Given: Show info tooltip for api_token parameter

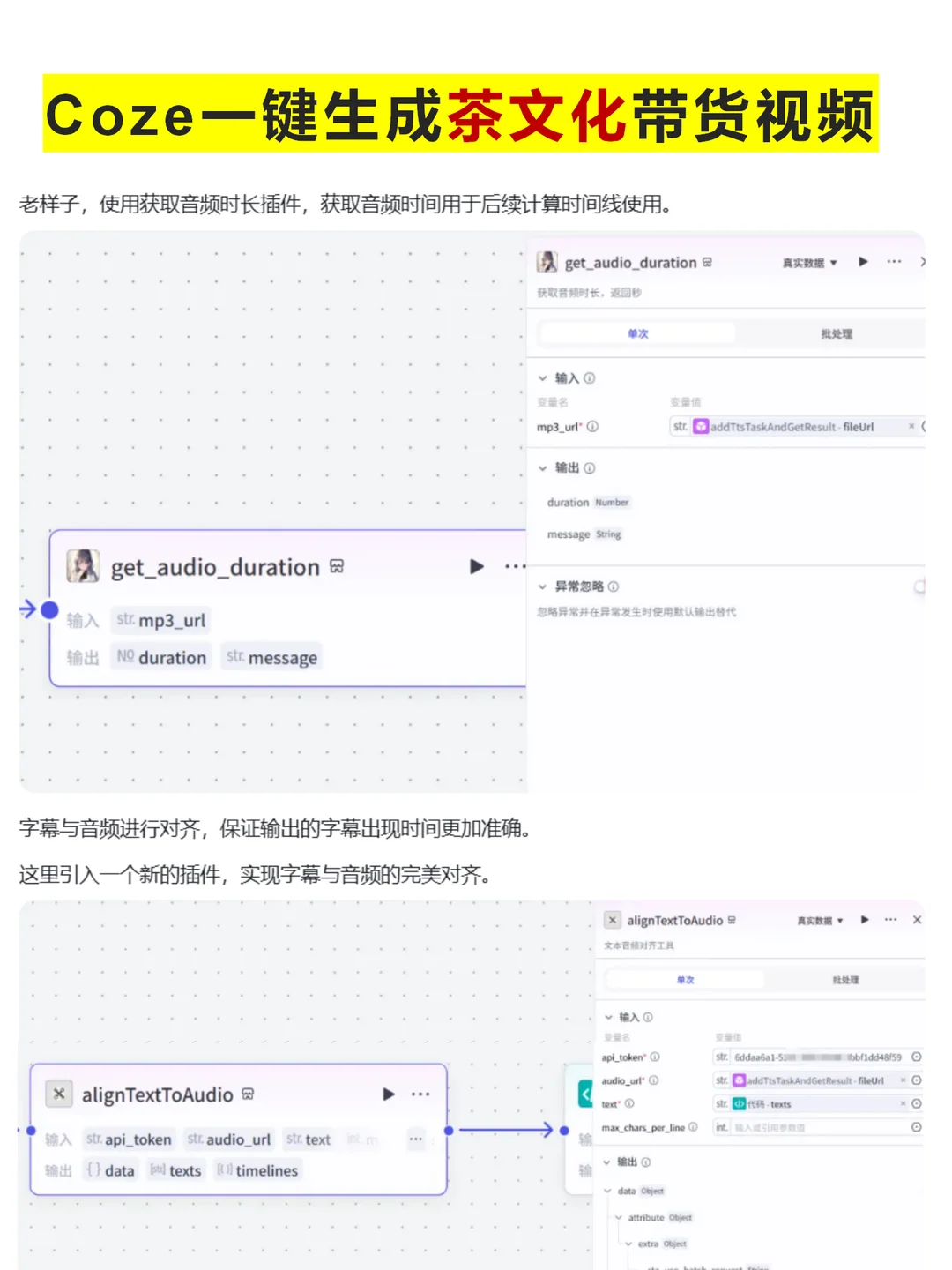Looking at the screenshot, I should click(655, 1057).
